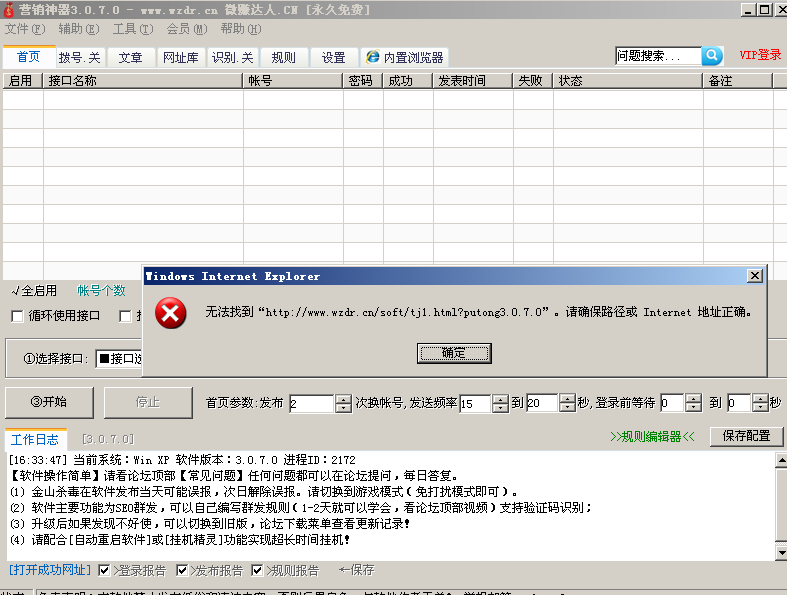Uncheck the 登录报告 checkbox
787x595 pixels.
(x=105, y=570)
